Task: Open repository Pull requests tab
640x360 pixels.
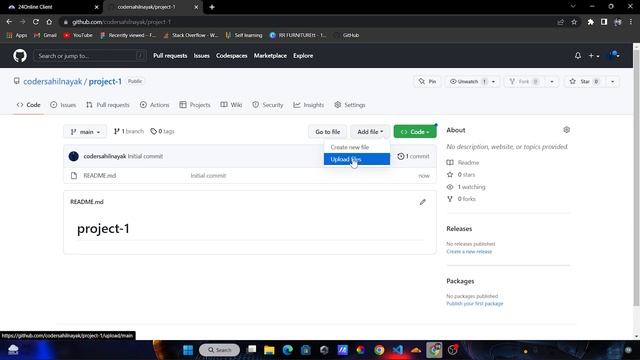Action: tap(108, 105)
